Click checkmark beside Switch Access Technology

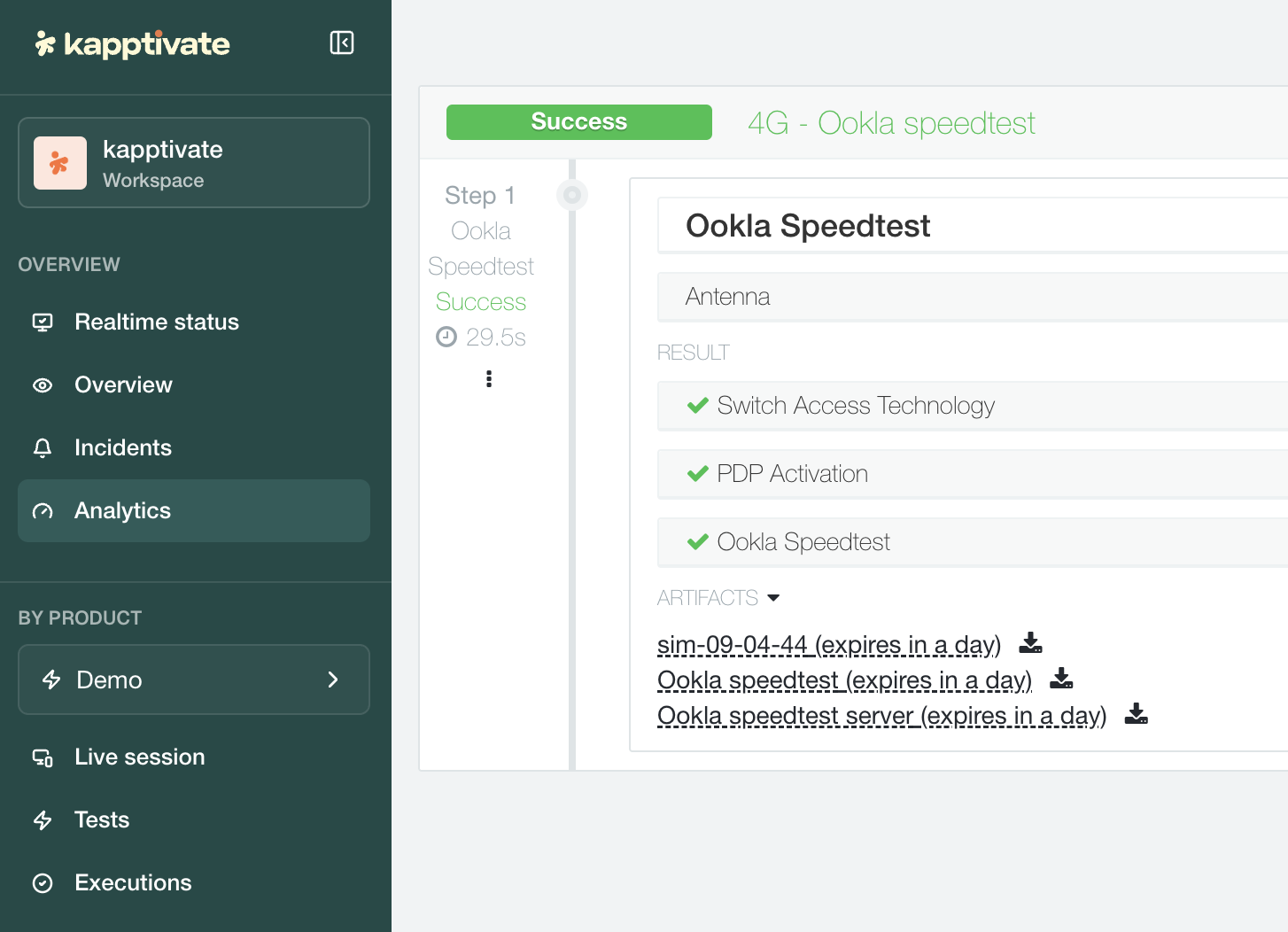[698, 406]
